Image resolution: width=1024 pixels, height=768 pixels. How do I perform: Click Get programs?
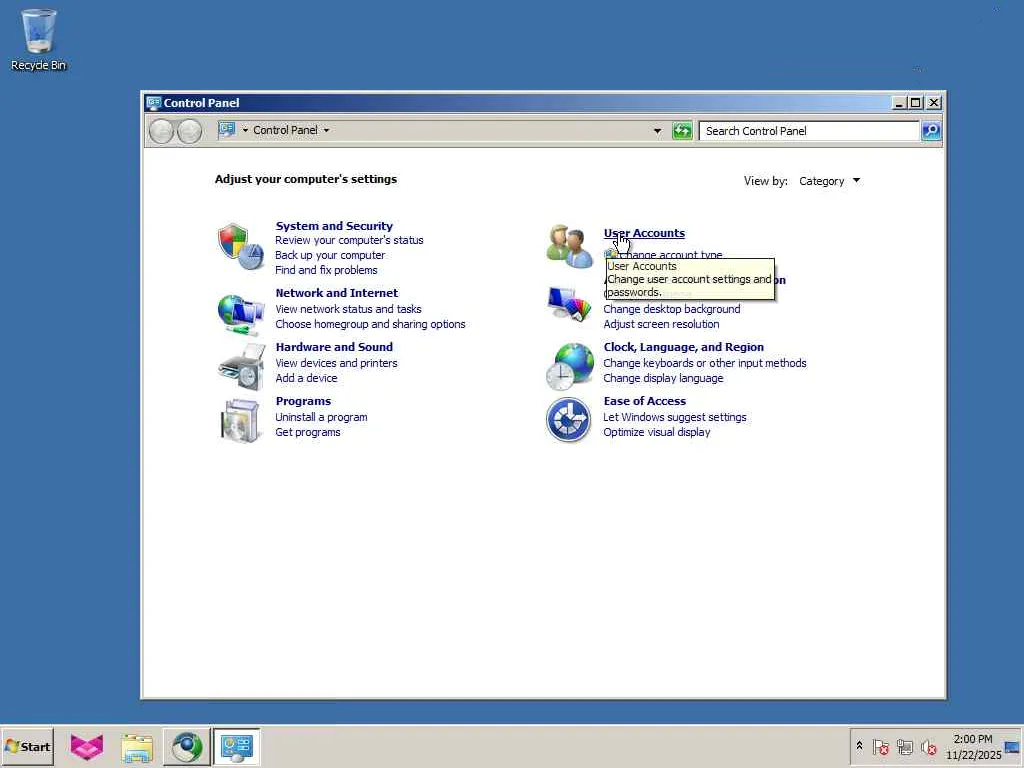coord(308,432)
